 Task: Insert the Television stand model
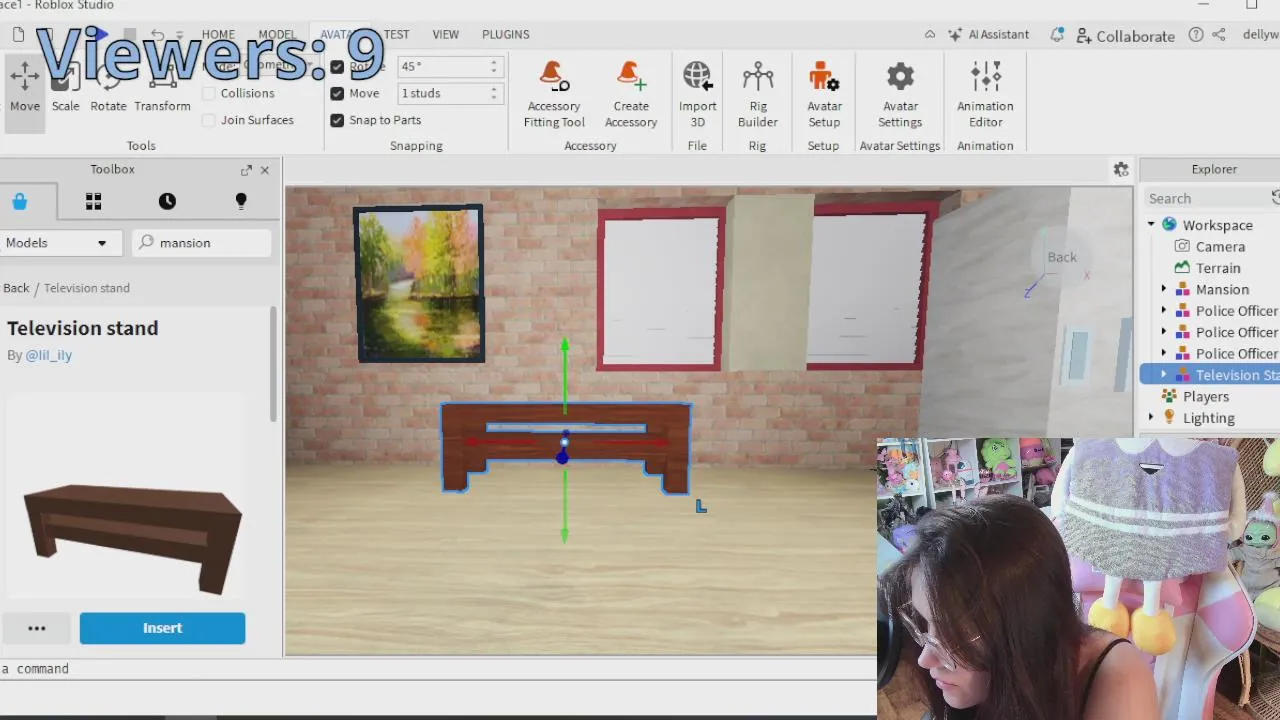coord(162,628)
